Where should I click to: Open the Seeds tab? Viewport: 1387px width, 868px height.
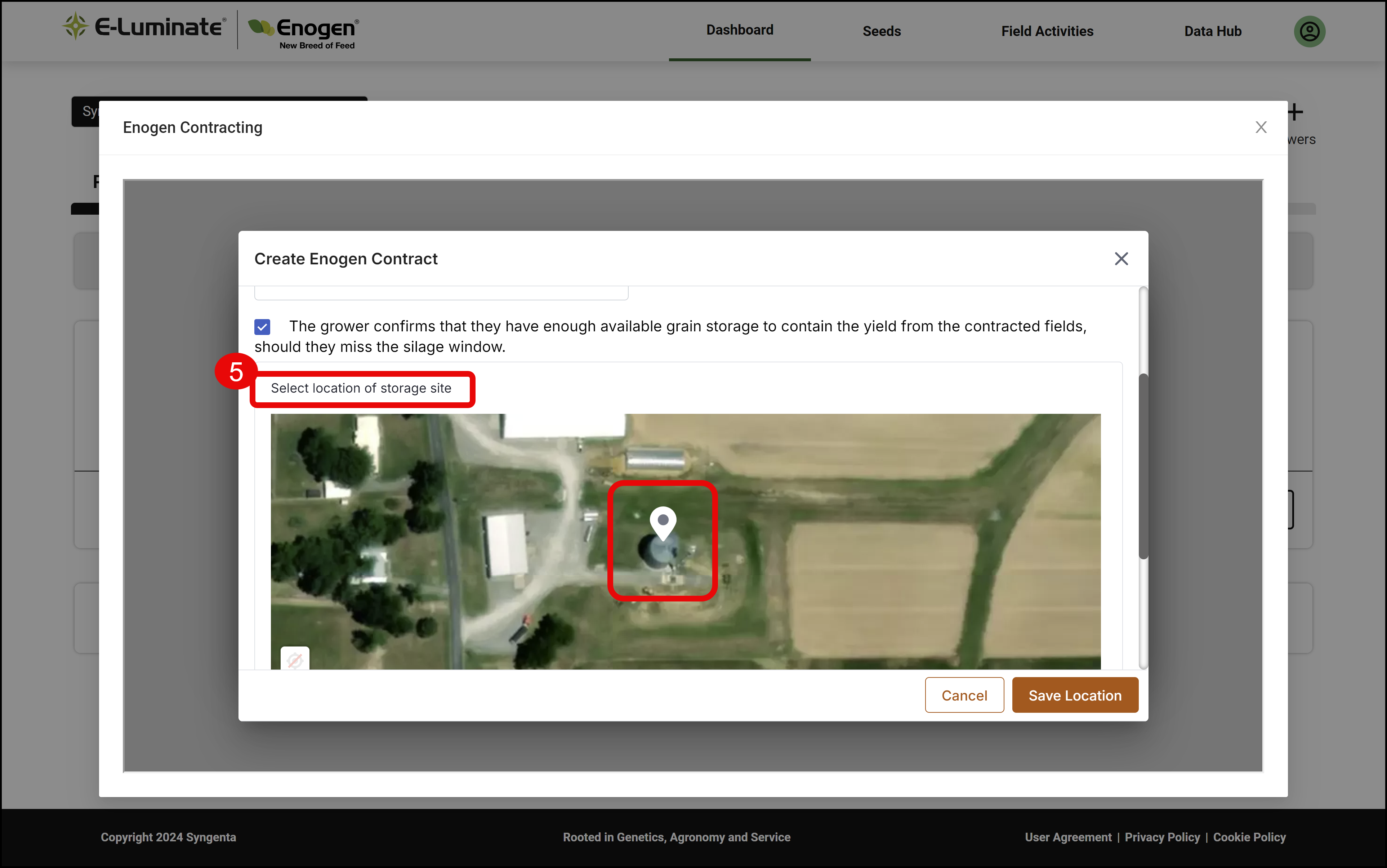click(x=881, y=31)
